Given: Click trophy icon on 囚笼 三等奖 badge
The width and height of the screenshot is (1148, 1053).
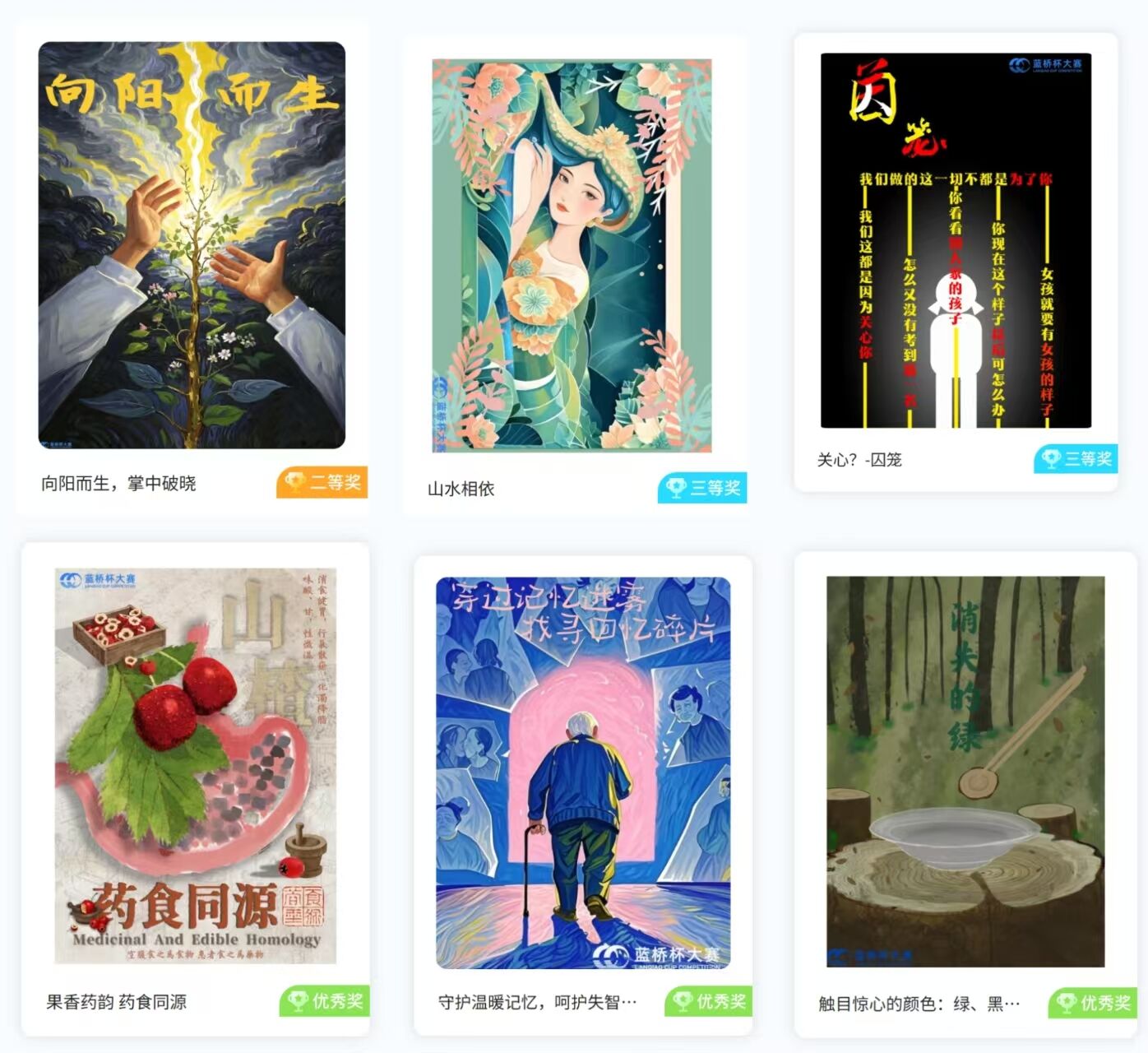Looking at the screenshot, I should (x=1051, y=458).
